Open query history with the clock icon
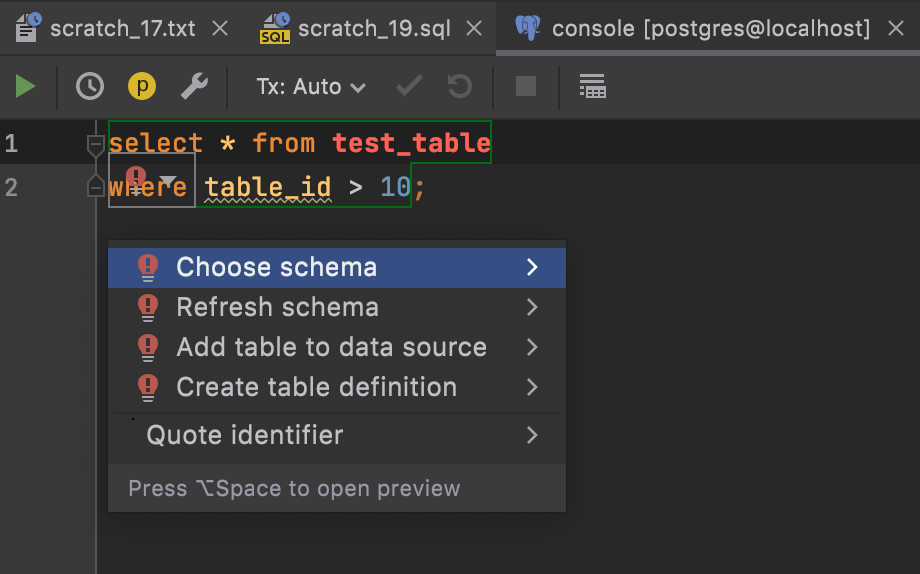920x574 pixels. point(90,86)
